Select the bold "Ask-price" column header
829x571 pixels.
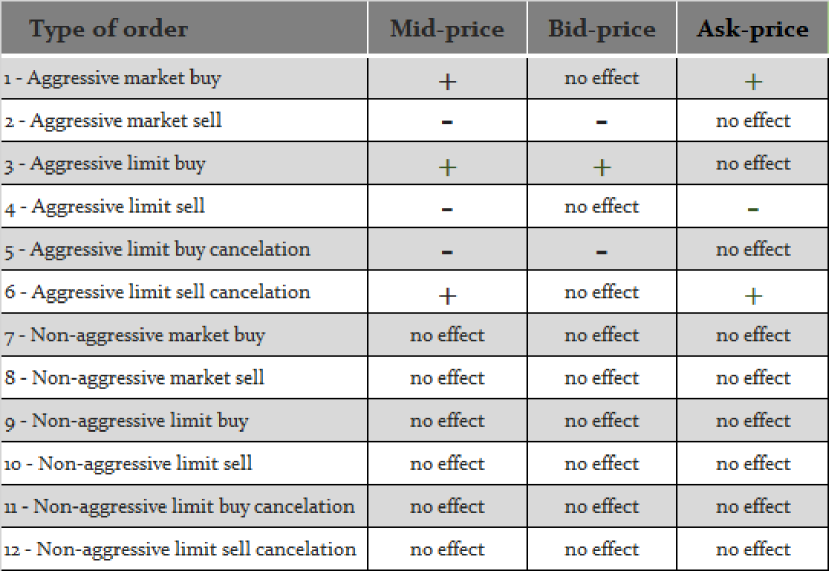coord(753,29)
